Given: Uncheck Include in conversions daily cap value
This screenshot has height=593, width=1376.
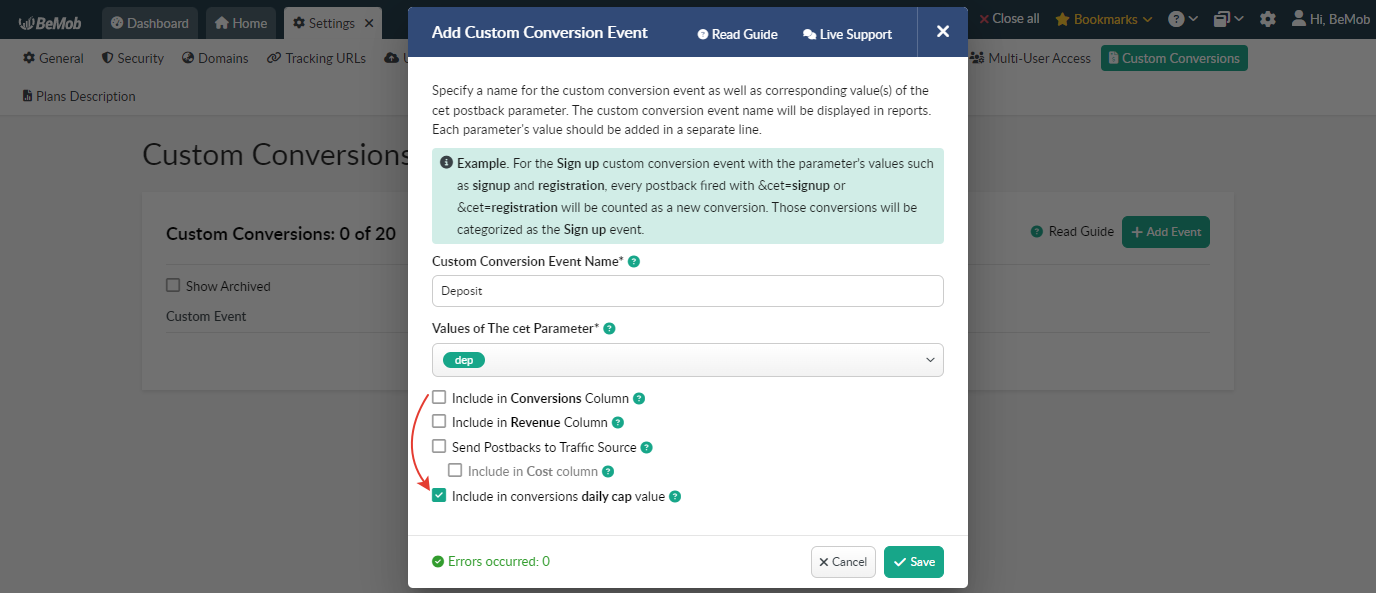Looking at the screenshot, I should tap(439, 495).
